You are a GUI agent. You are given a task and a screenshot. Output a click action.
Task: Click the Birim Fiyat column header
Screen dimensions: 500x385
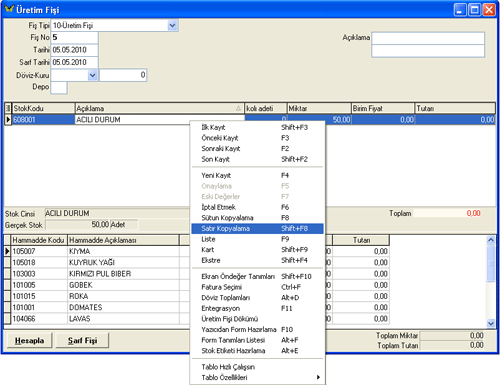click(383, 108)
